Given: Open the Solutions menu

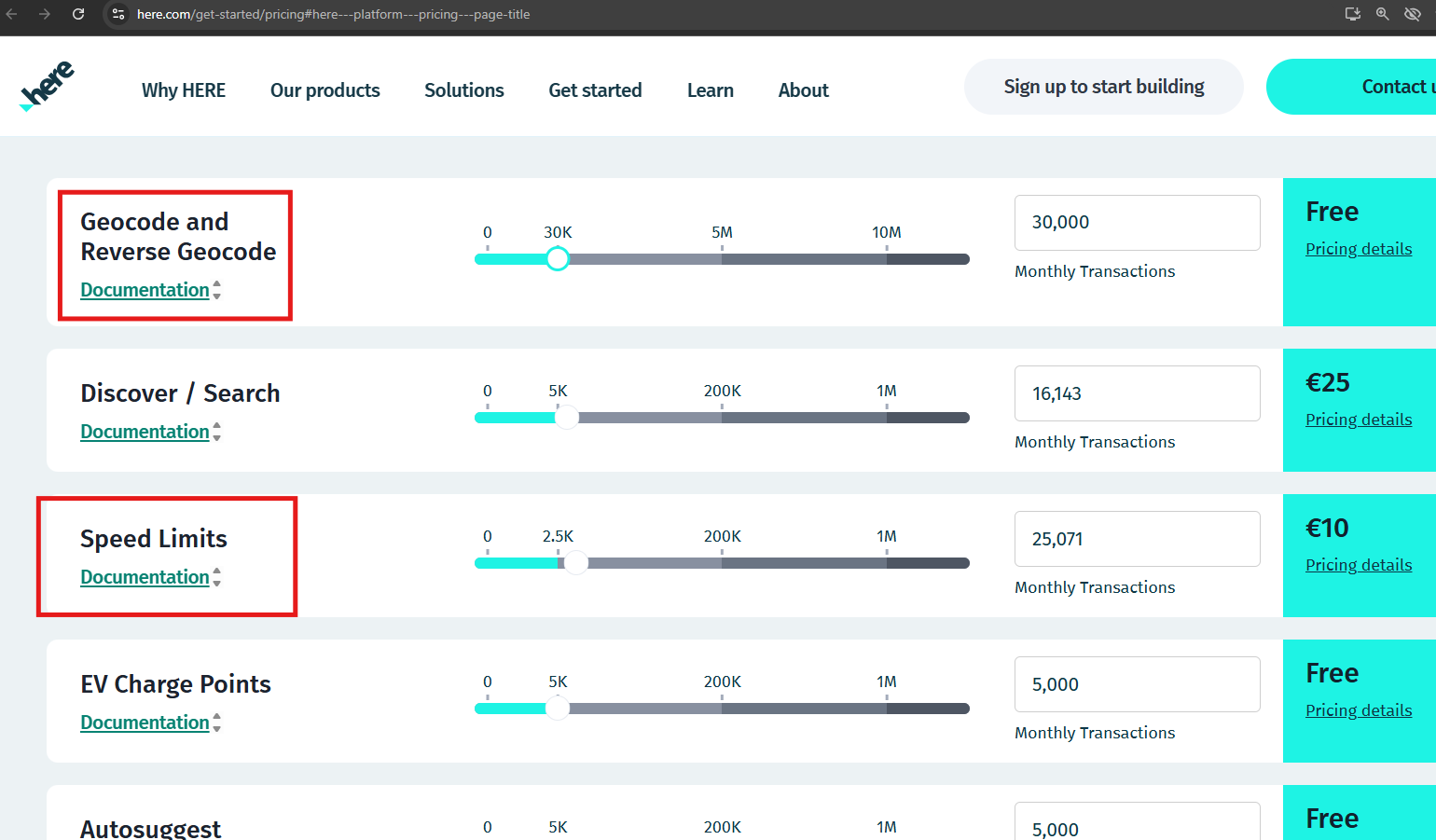Looking at the screenshot, I should pos(464,90).
